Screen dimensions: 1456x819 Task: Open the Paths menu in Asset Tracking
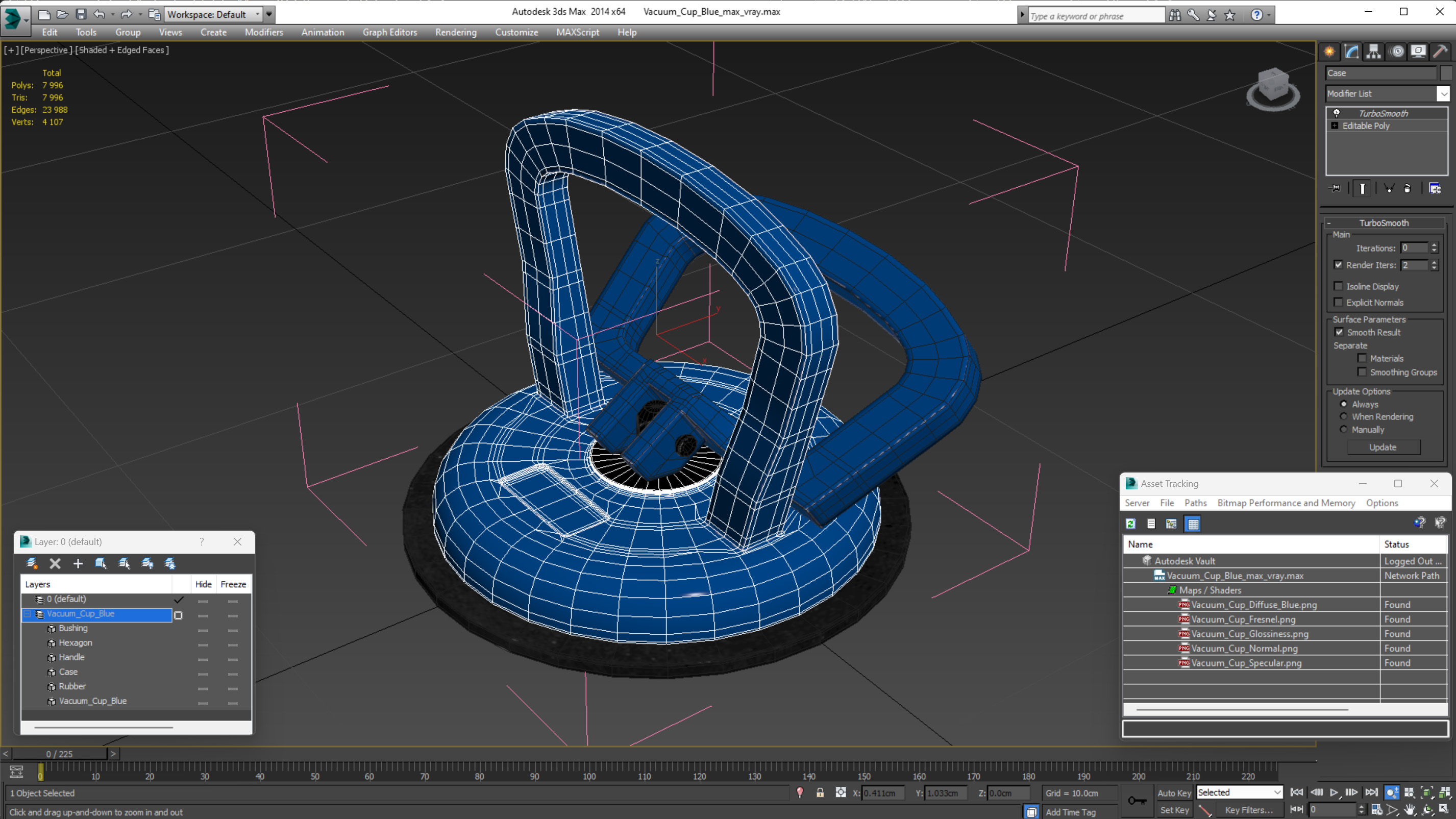coord(1195,503)
